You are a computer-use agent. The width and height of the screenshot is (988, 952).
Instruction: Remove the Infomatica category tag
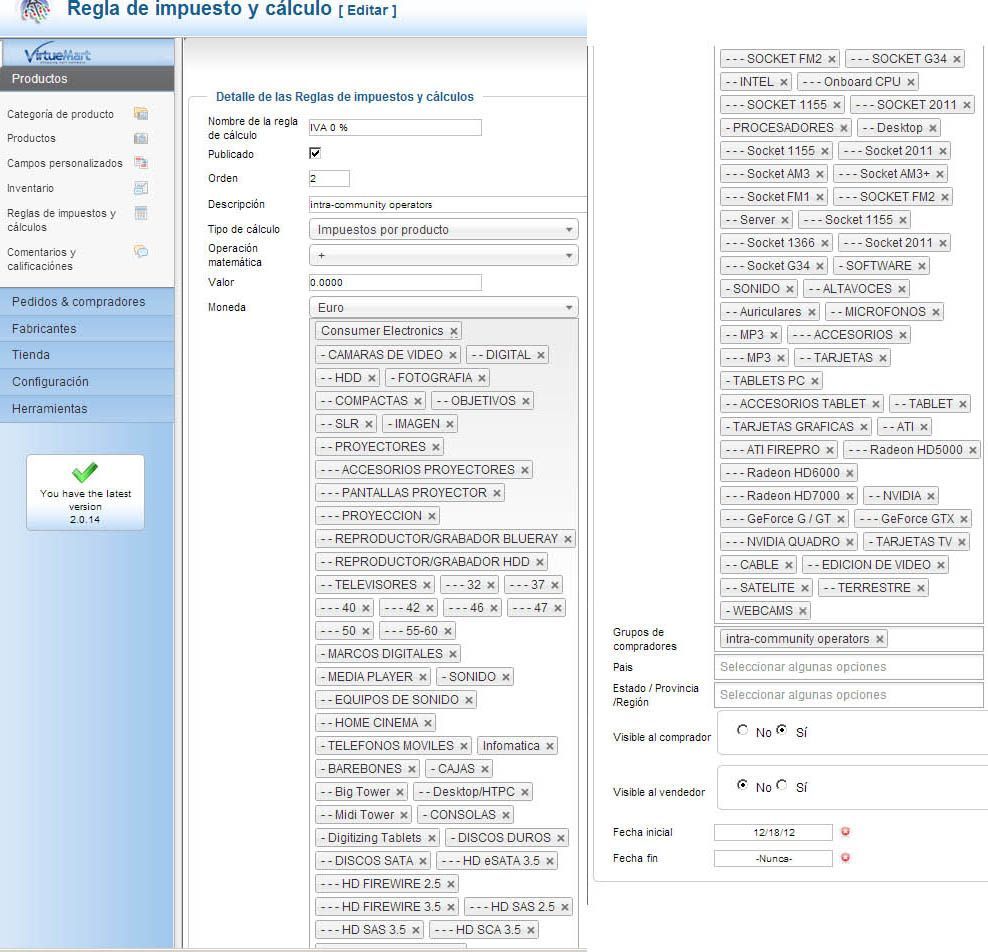[549, 746]
